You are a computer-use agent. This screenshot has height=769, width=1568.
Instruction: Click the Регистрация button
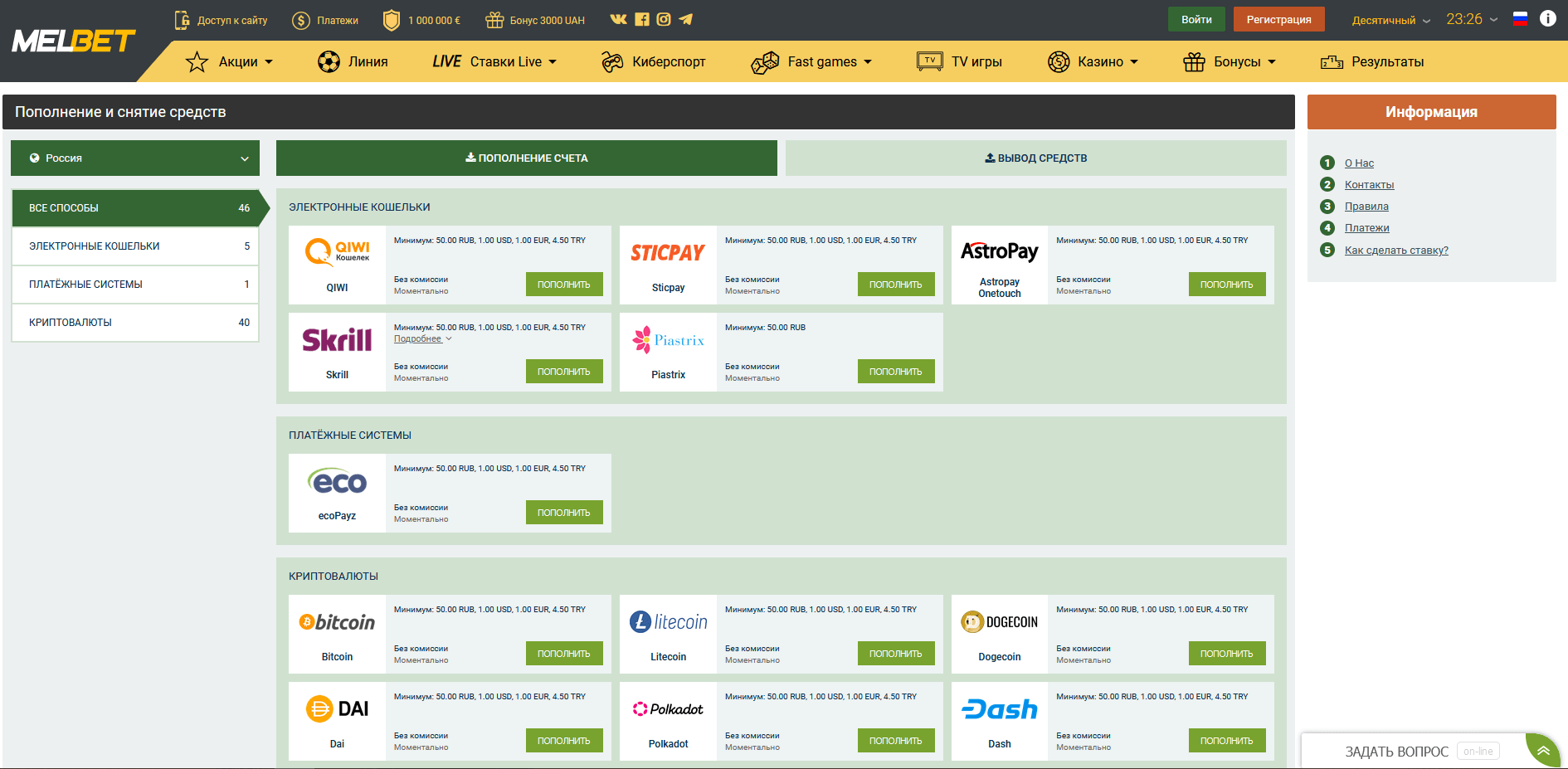[1278, 19]
